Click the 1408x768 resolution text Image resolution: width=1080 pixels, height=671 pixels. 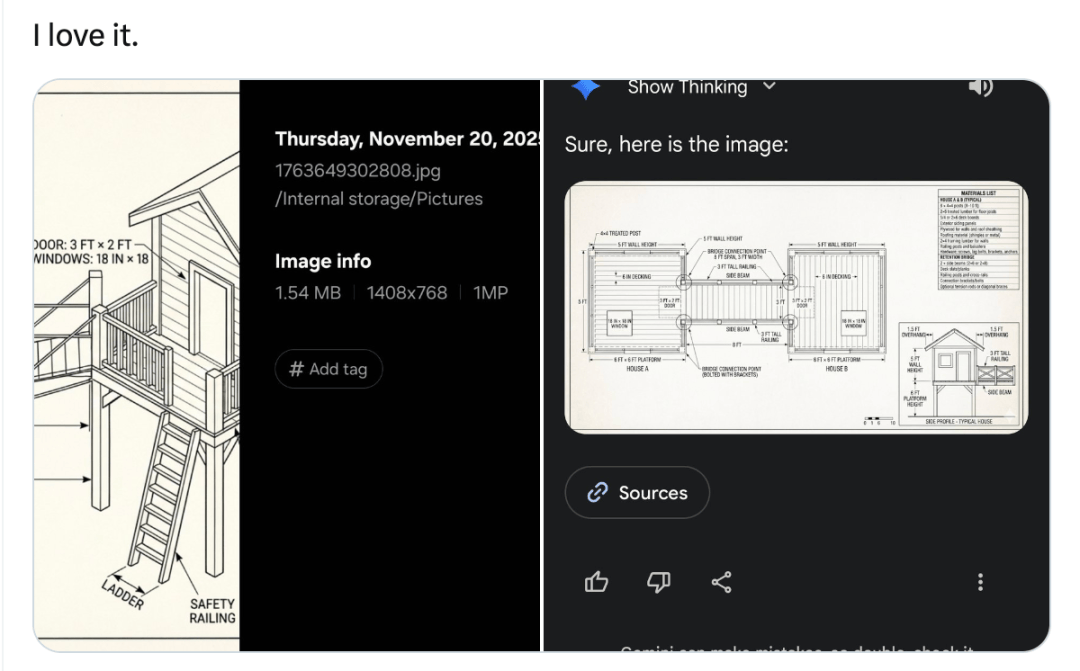point(407,293)
